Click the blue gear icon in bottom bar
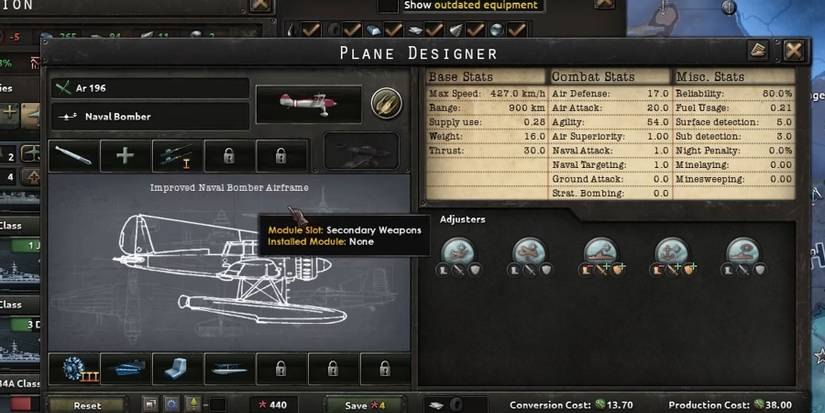This screenshot has height=413, width=825. click(172, 405)
